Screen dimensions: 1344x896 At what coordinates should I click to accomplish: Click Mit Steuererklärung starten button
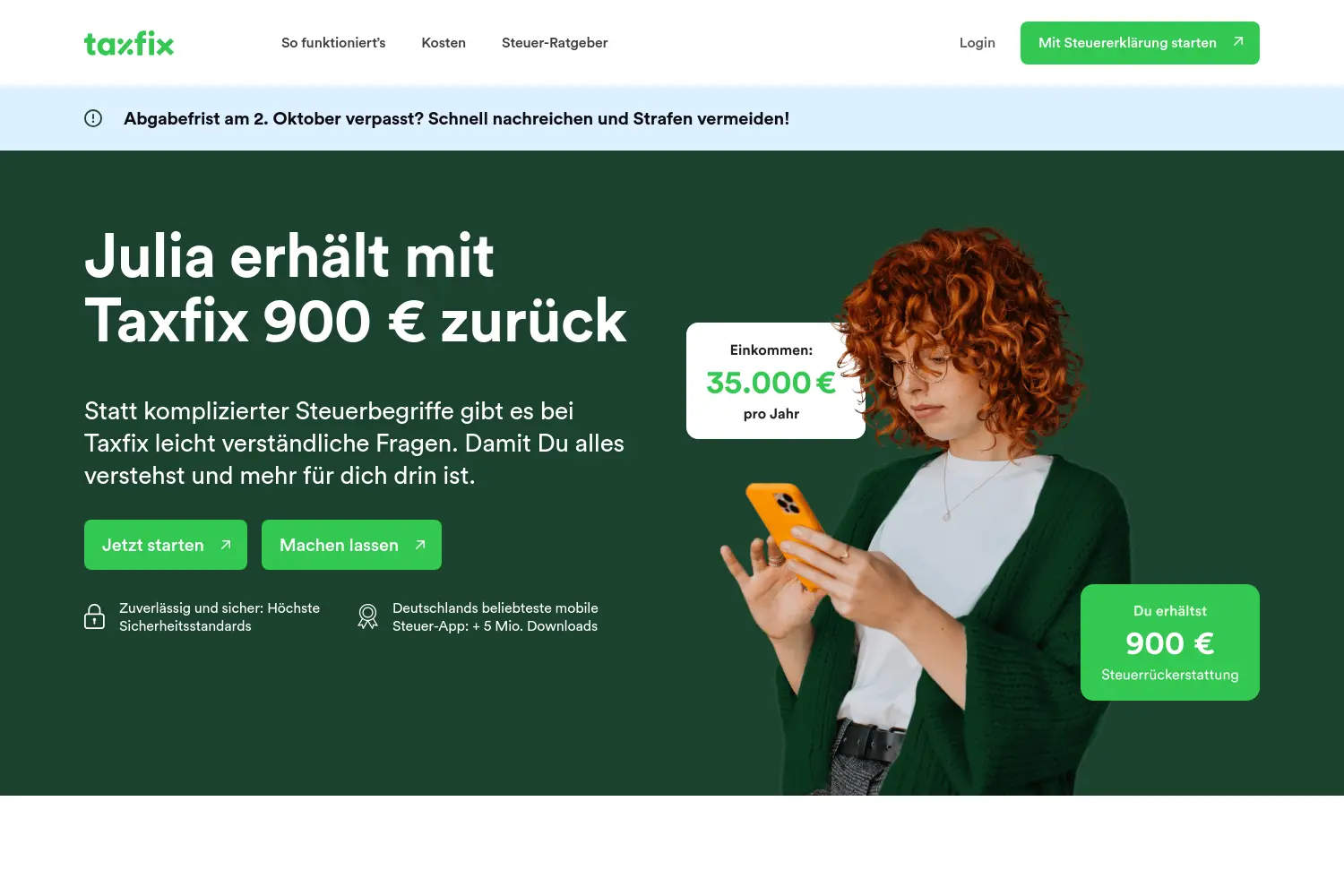point(1140,43)
